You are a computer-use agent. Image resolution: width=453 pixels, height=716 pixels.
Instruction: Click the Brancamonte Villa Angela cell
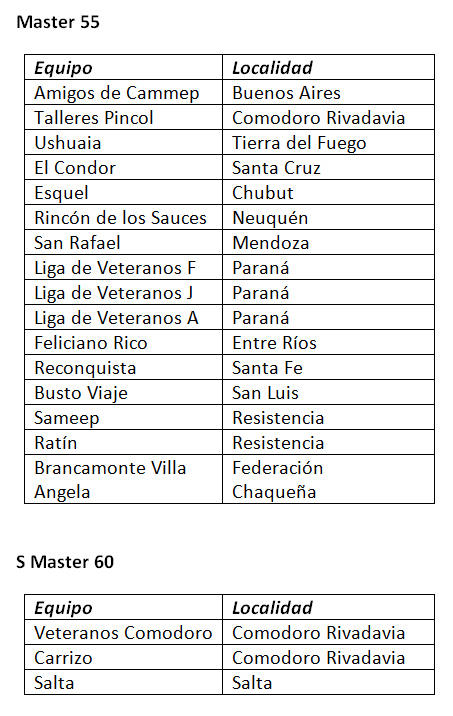pos(123,479)
